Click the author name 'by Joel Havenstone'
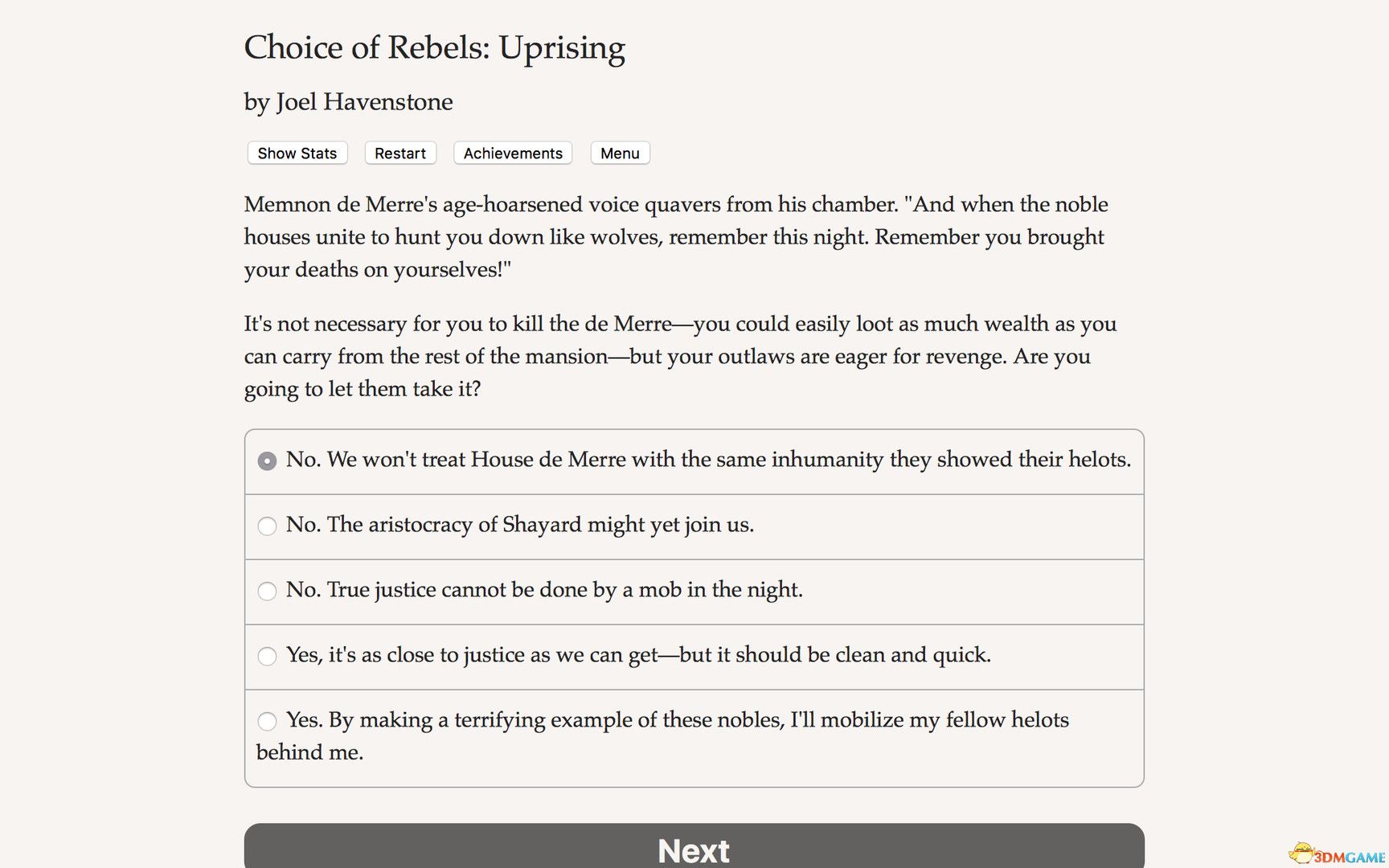The width and height of the screenshot is (1389, 868). pyautogui.click(x=348, y=102)
